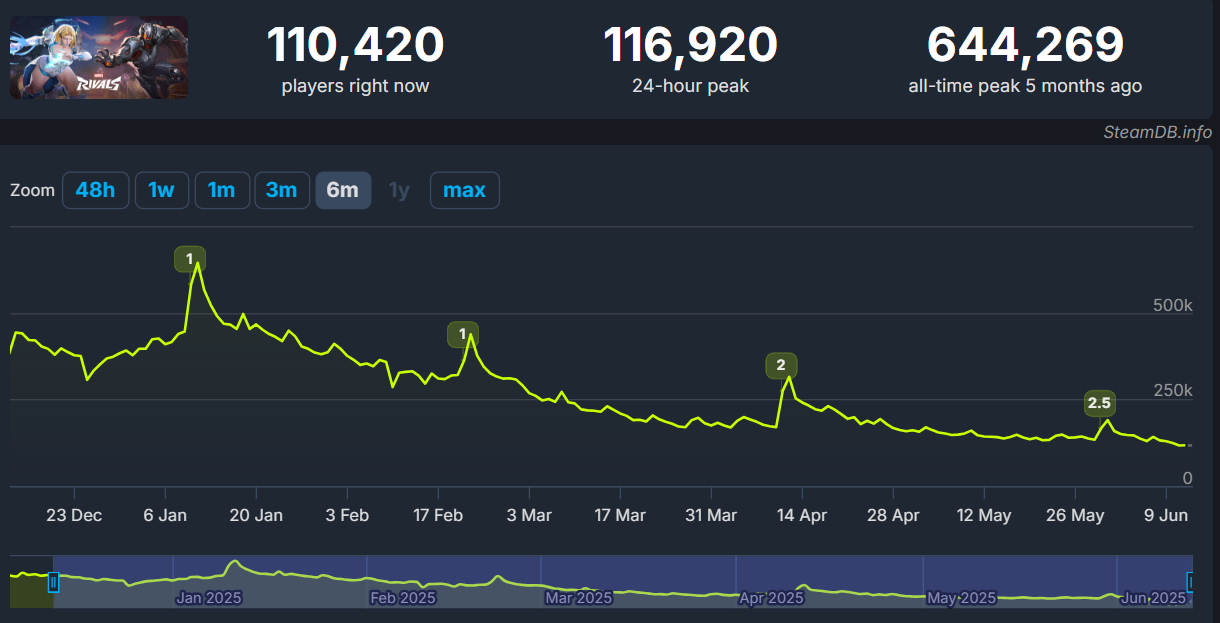This screenshot has height=623, width=1220.
Task: Select the 48h zoom range
Action: tap(95, 190)
